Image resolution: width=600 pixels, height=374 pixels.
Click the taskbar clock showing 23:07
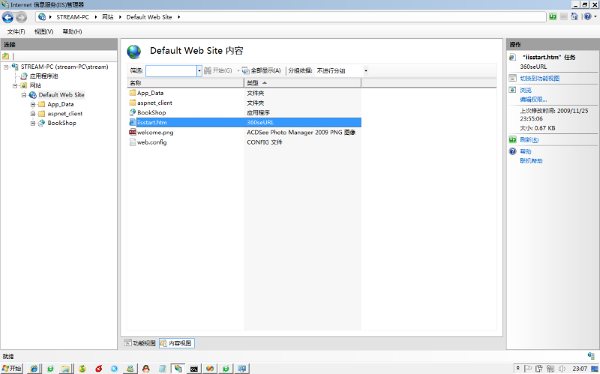pyautogui.click(x=579, y=369)
